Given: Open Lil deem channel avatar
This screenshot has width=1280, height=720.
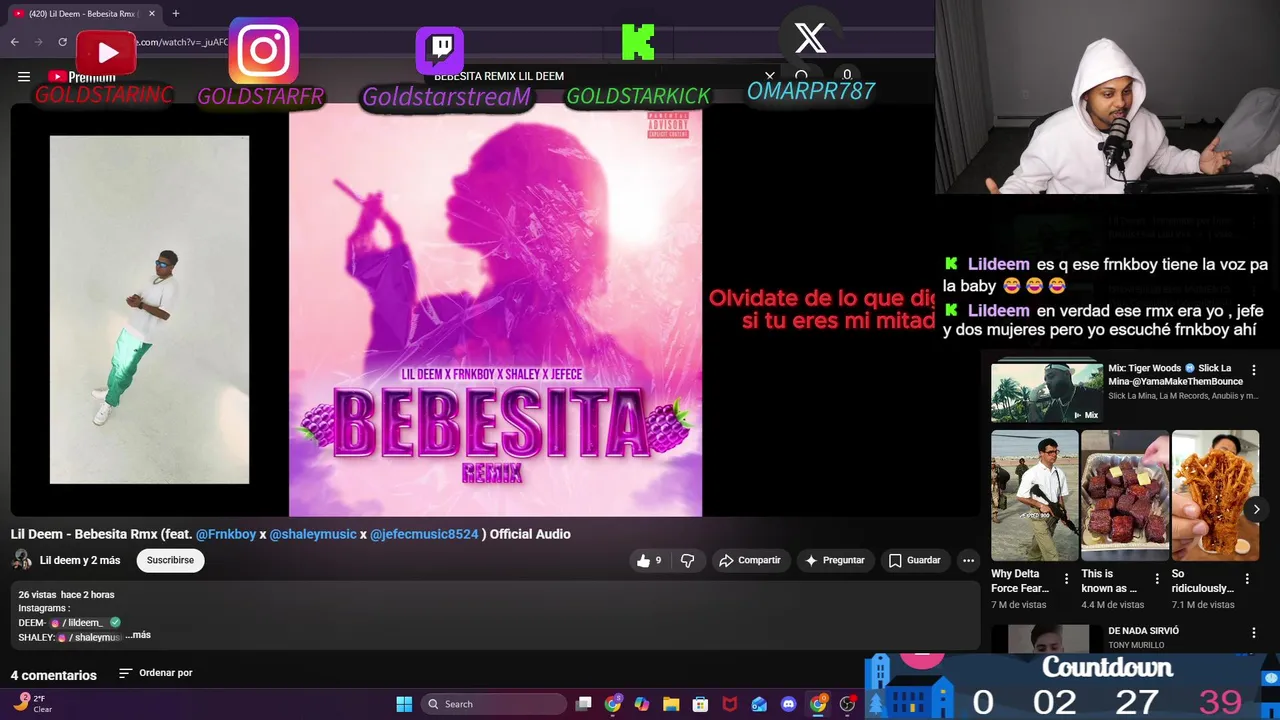Looking at the screenshot, I should click(x=21, y=560).
